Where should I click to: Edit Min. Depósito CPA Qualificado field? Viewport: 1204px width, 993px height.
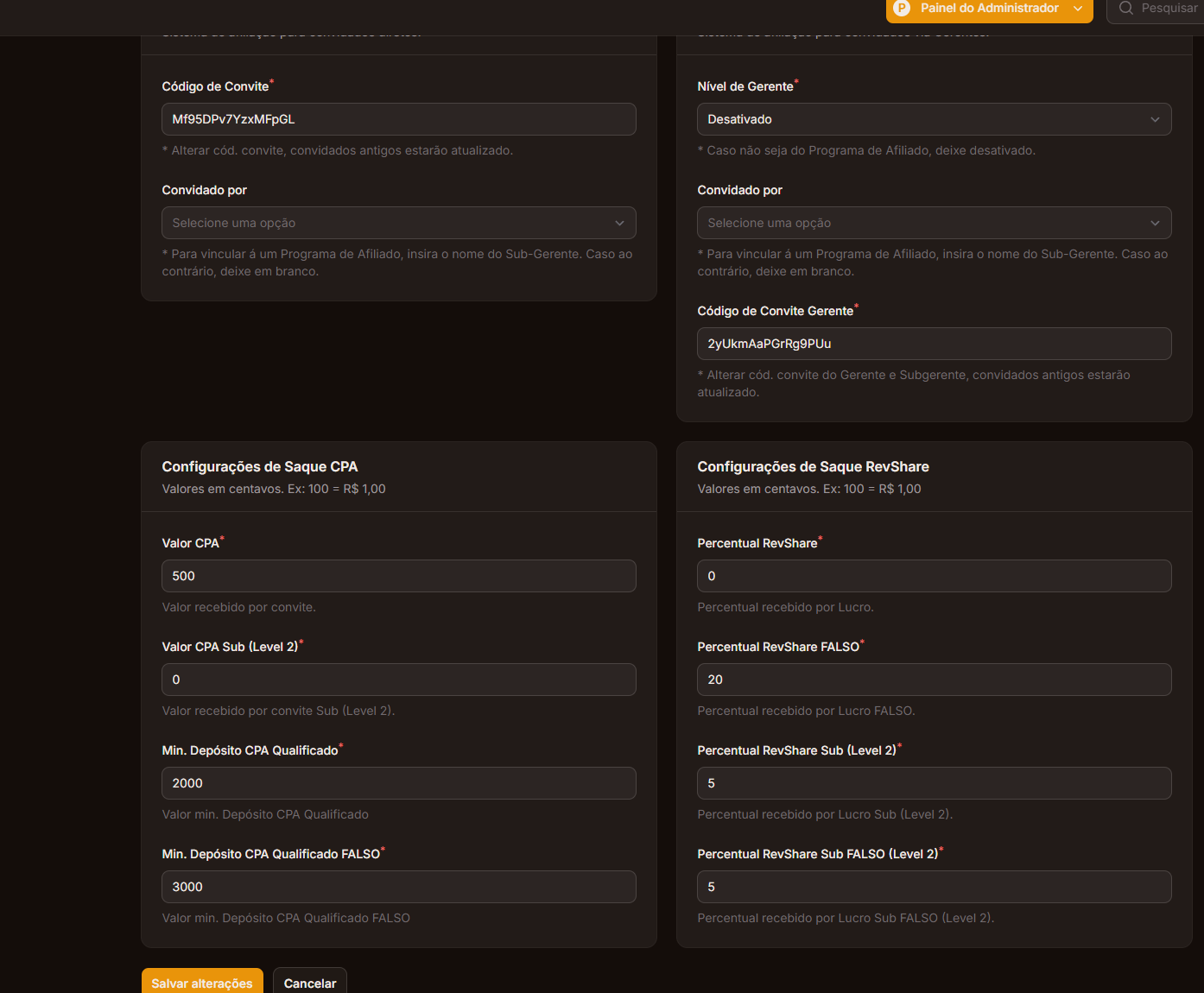pyautogui.click(x=398, y=783)
